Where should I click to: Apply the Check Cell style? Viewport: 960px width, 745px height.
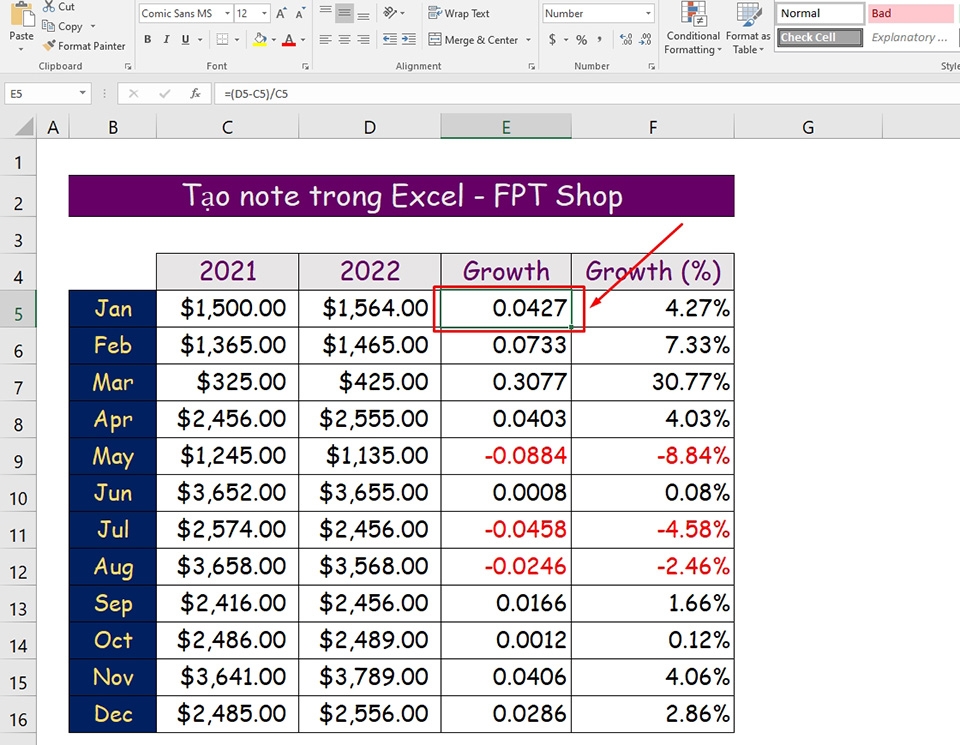click(x=820, y=37)
